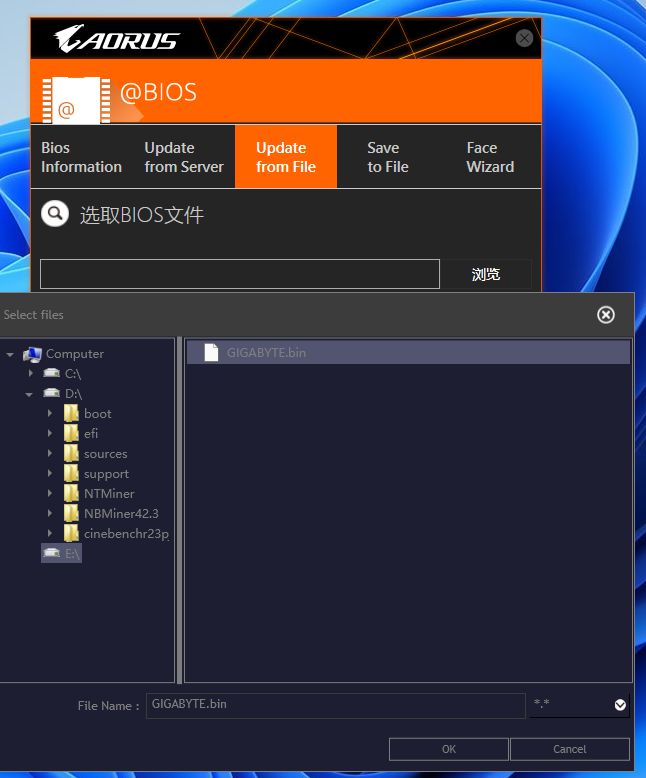Click the C:\ drive icon
Viewport: 646px width, 778px height.
(x=52, y=373)
